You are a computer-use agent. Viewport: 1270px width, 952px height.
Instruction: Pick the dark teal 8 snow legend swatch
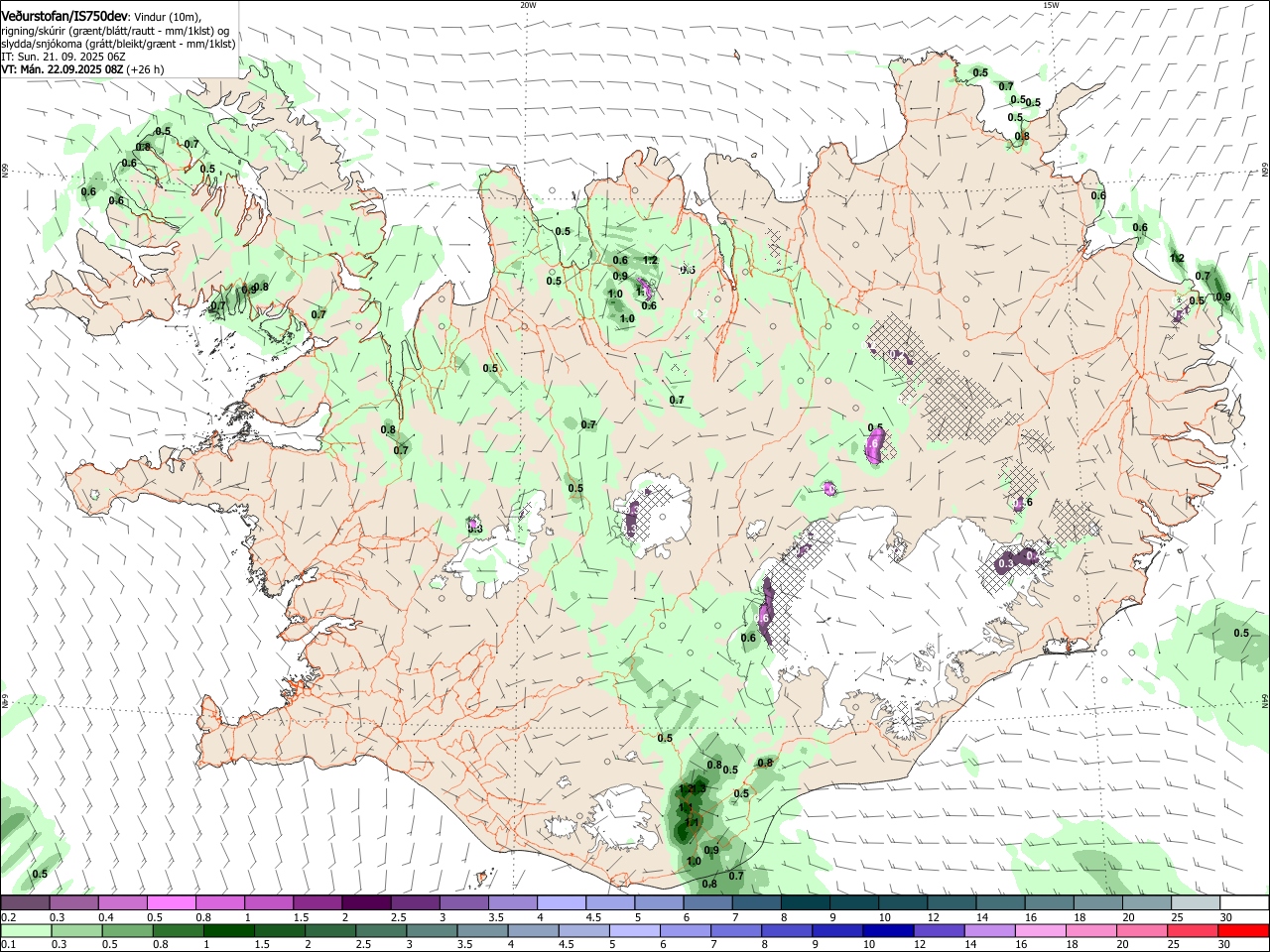tap(805, 903)
